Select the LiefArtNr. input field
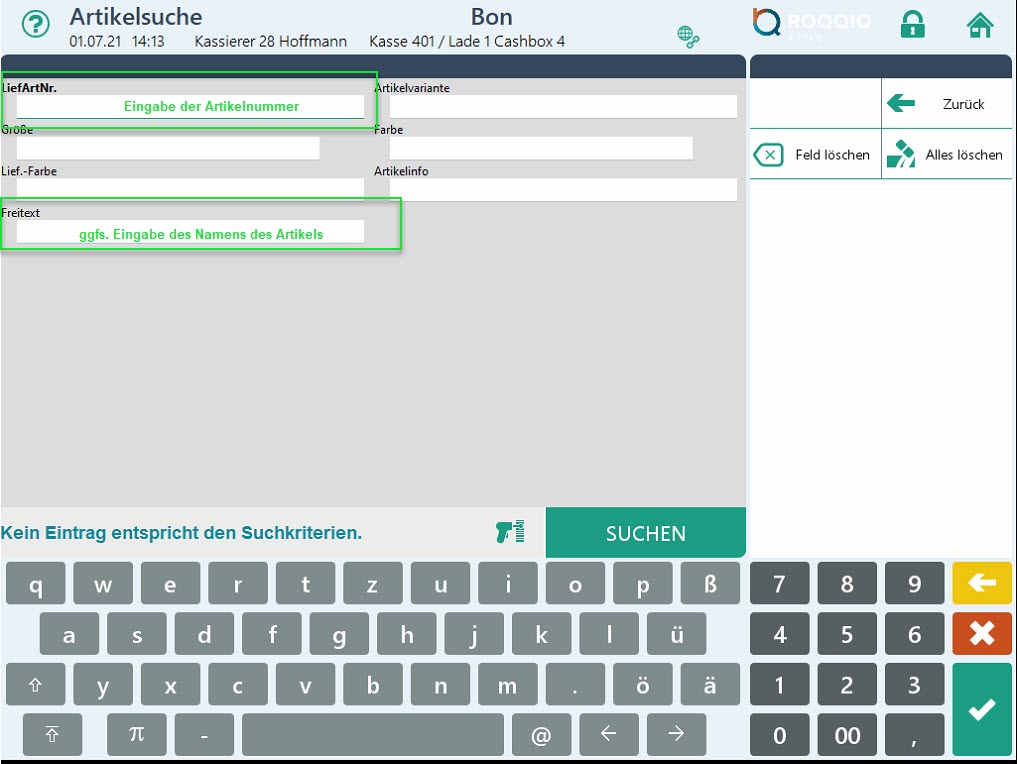 click(x=190, y=107)
